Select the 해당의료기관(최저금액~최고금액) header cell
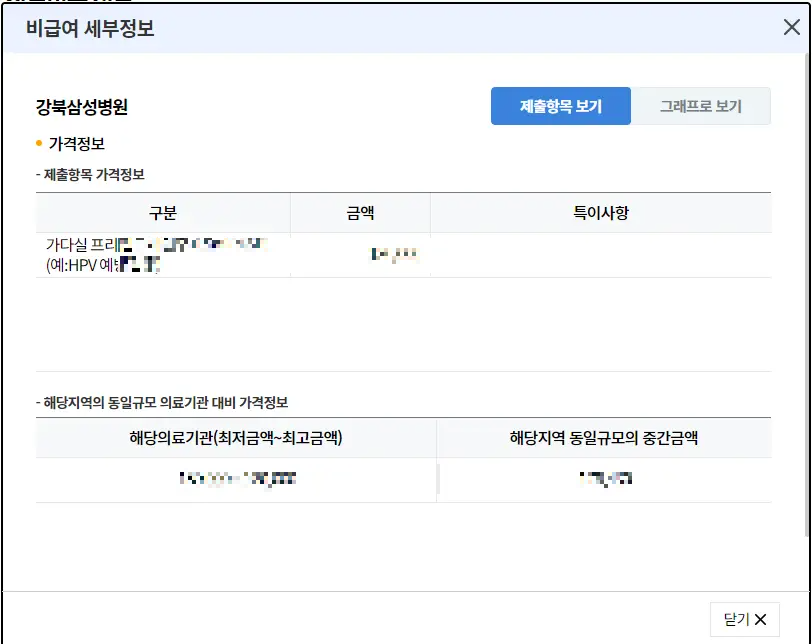The height and width of the screenshot is (644, 812). pyautogui.click(x=236, y=439)
